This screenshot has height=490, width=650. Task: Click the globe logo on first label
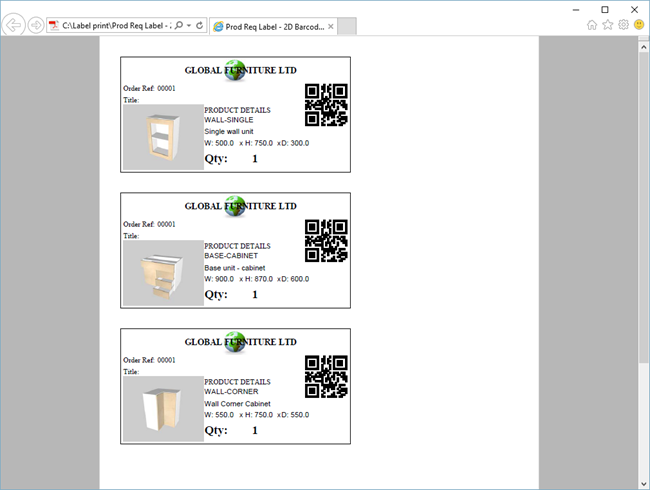click(x=235, y=70)
